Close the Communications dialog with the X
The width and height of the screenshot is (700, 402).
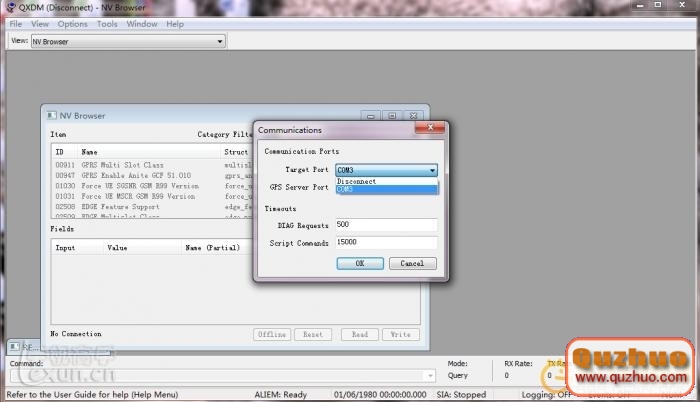click(429, 128)
